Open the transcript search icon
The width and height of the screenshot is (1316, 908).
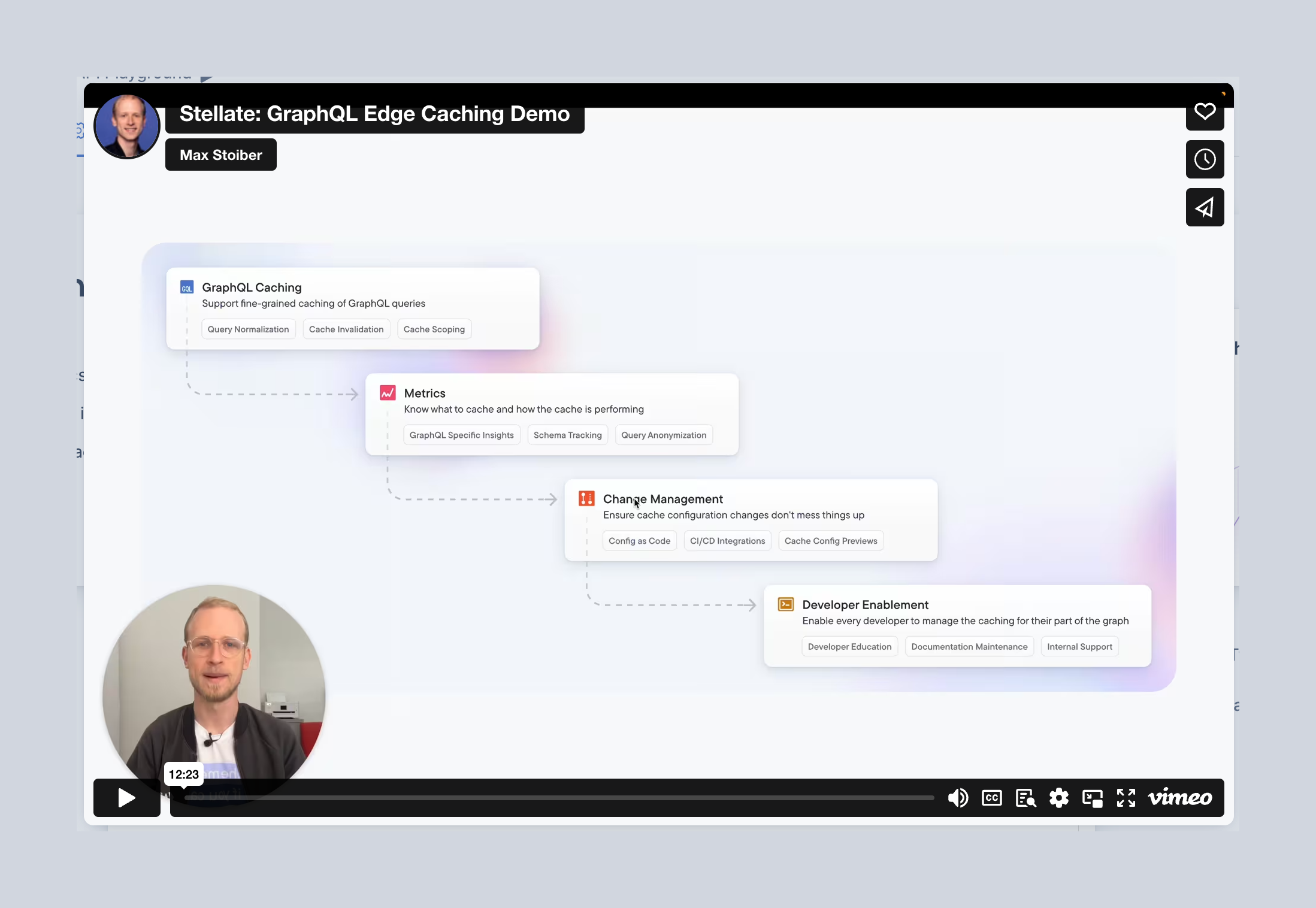pyautogui.click(x=1025, y=798)
